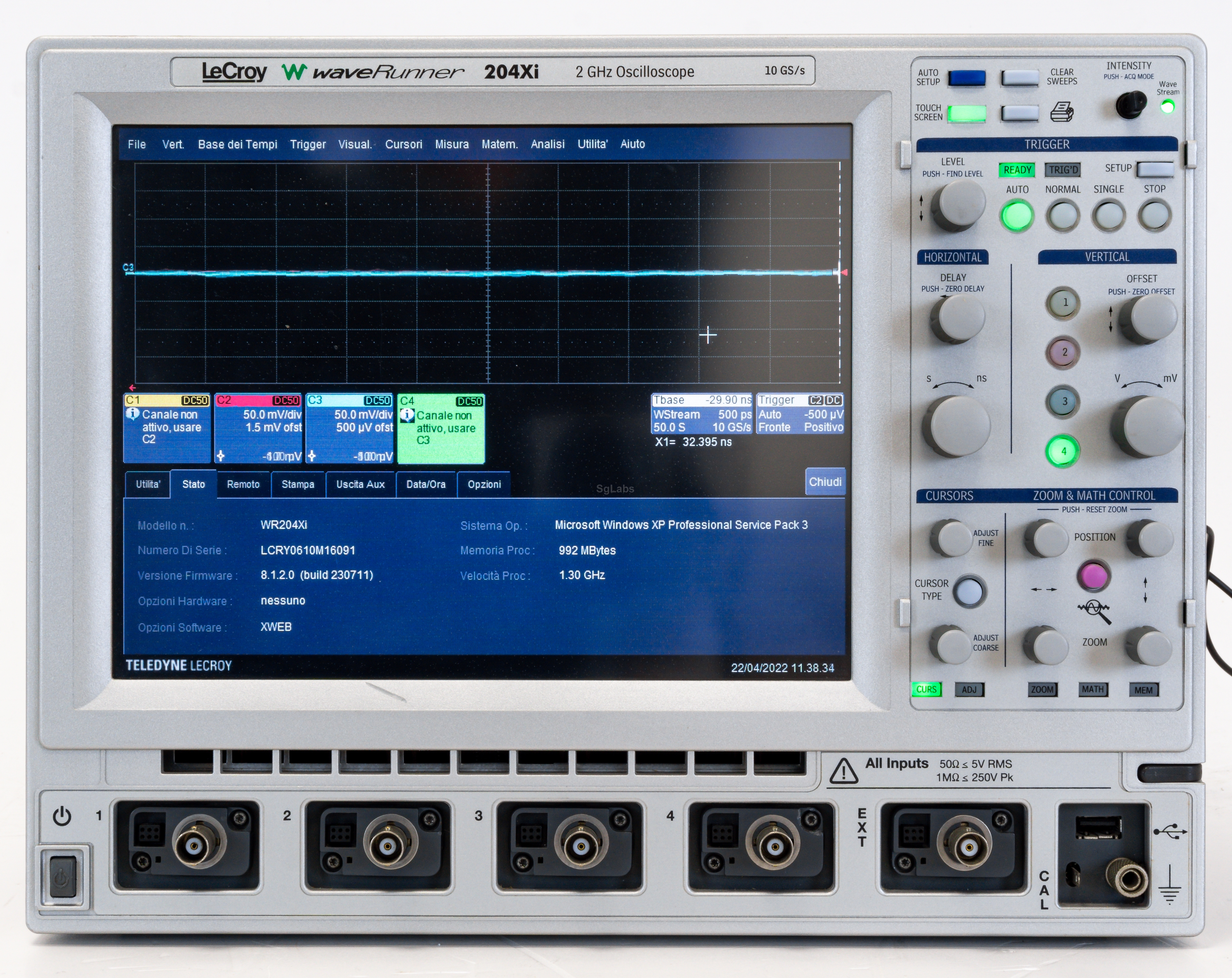Open the Opzioni tab

(484, 484)
